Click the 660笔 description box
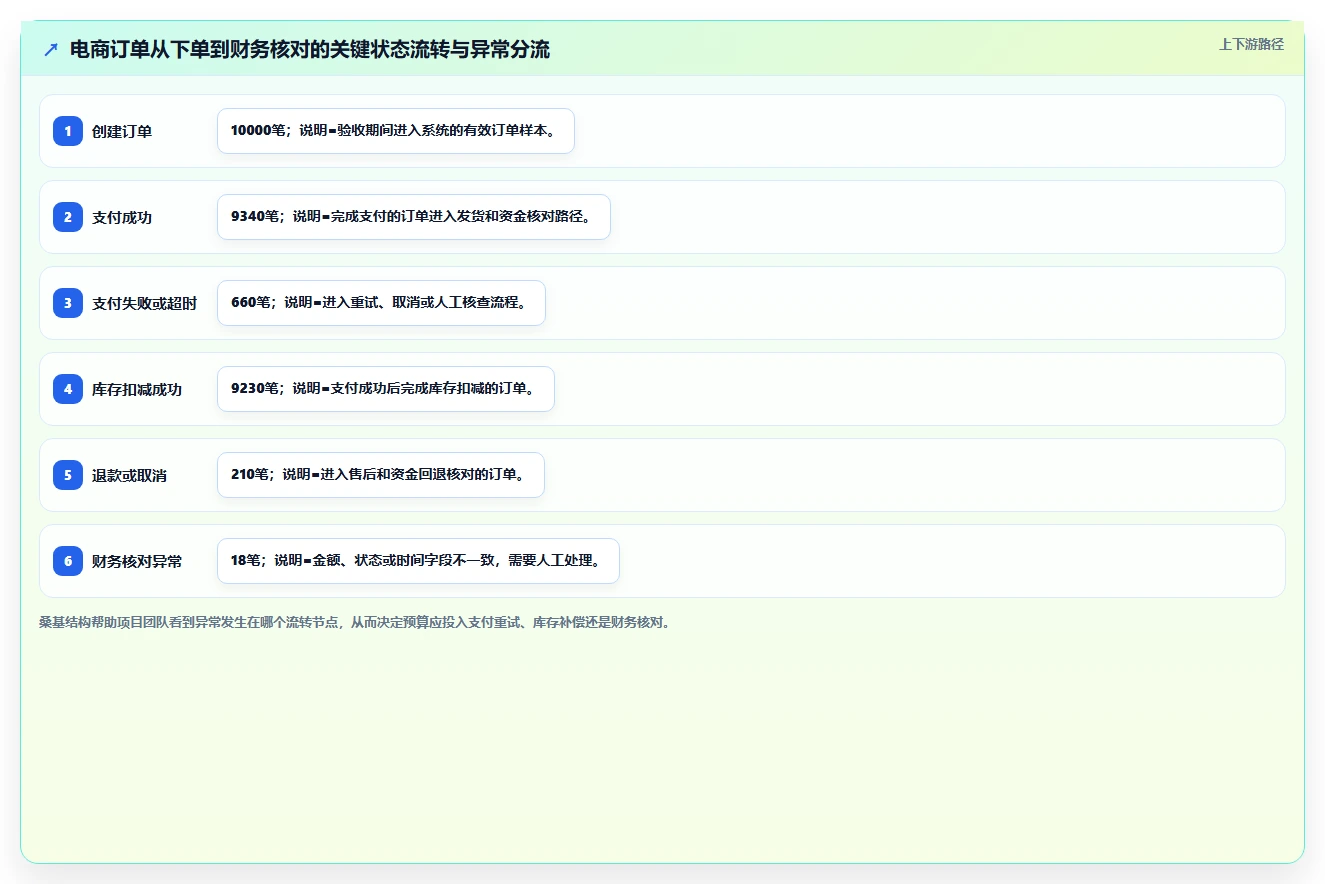This screenshot has height=884, width=1325. [x=381, y=303]
